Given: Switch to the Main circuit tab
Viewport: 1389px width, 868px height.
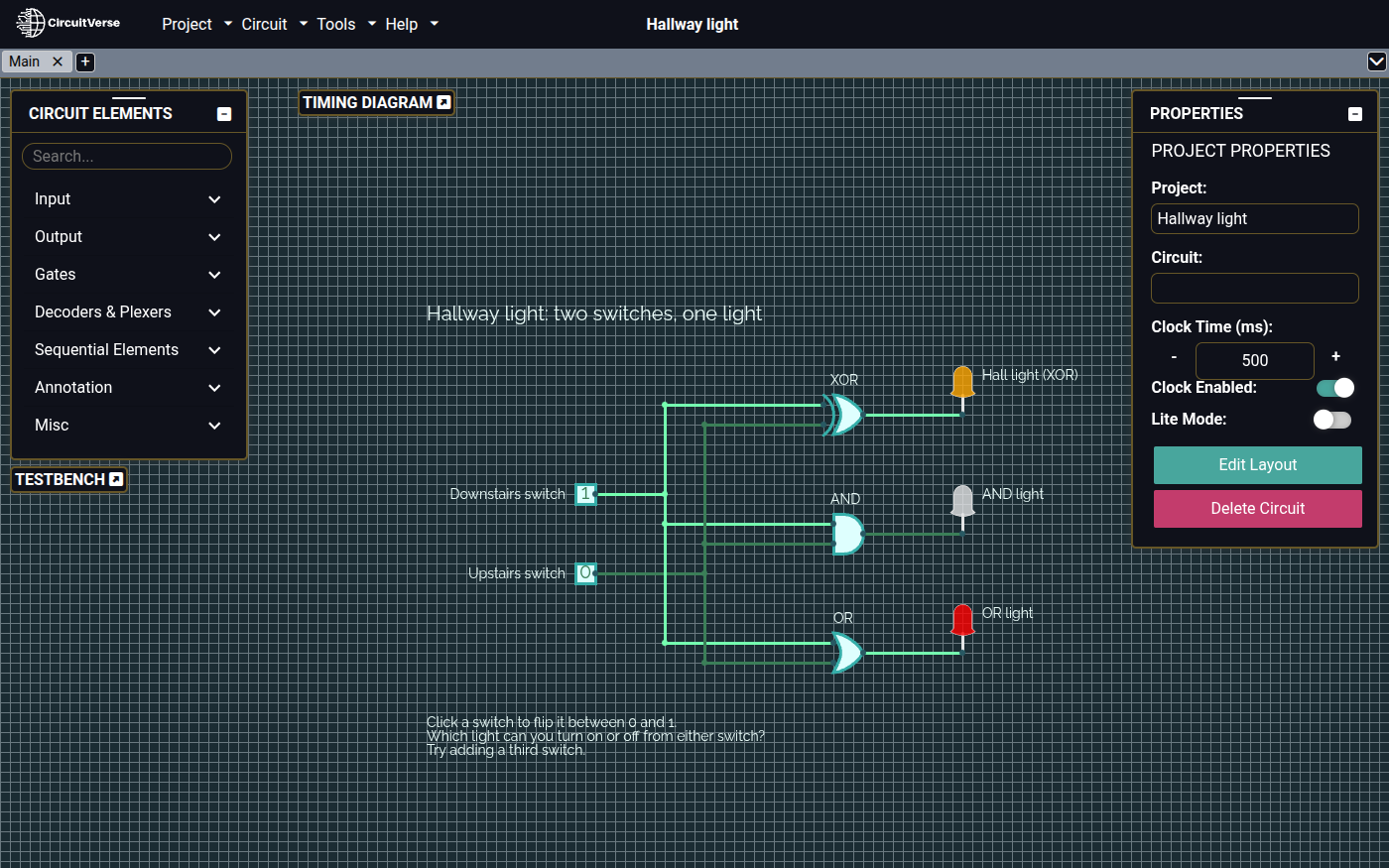Looking at the screenshot, I should point(25,62).
